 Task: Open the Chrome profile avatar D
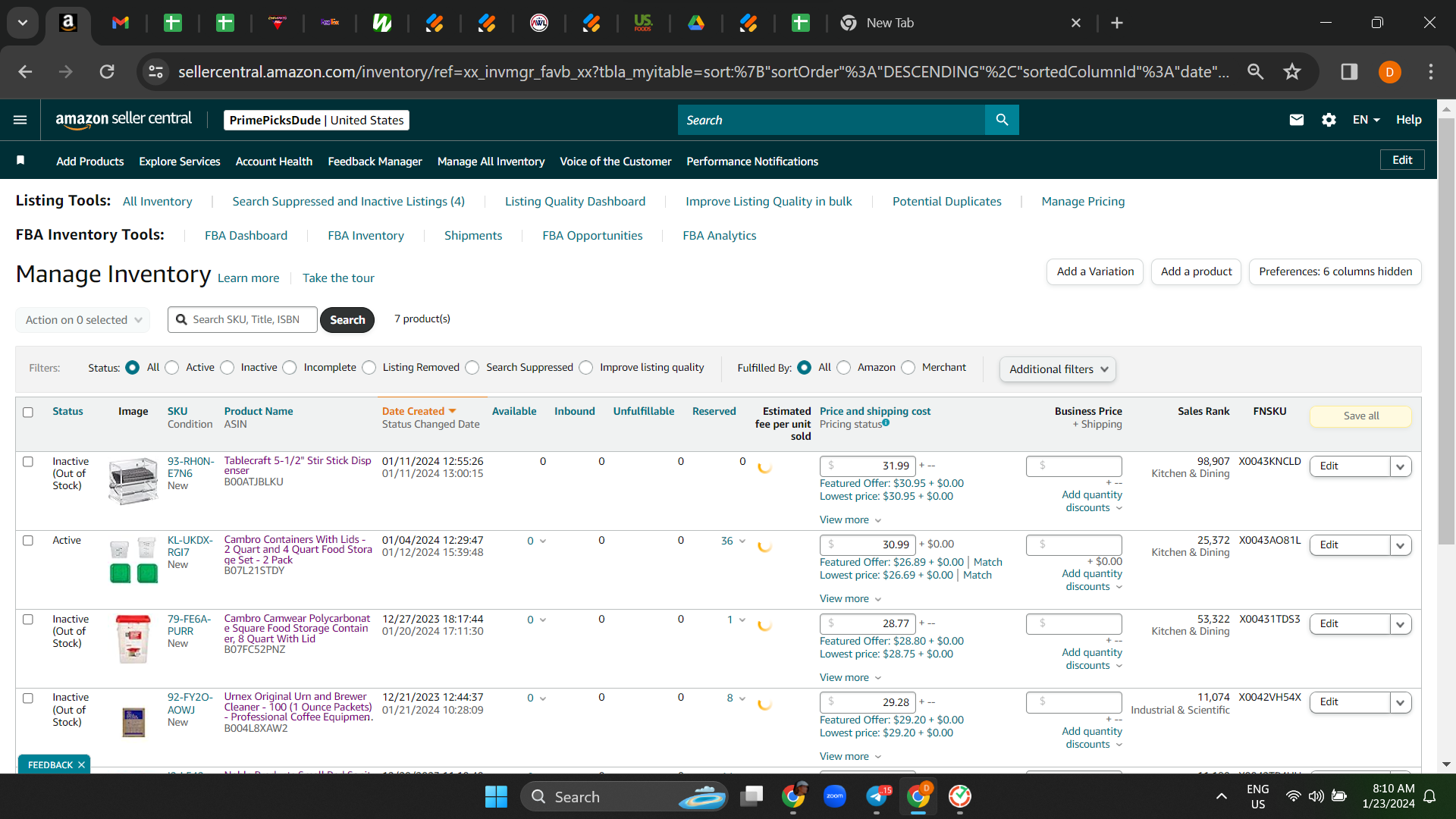tap(1390, 72)
